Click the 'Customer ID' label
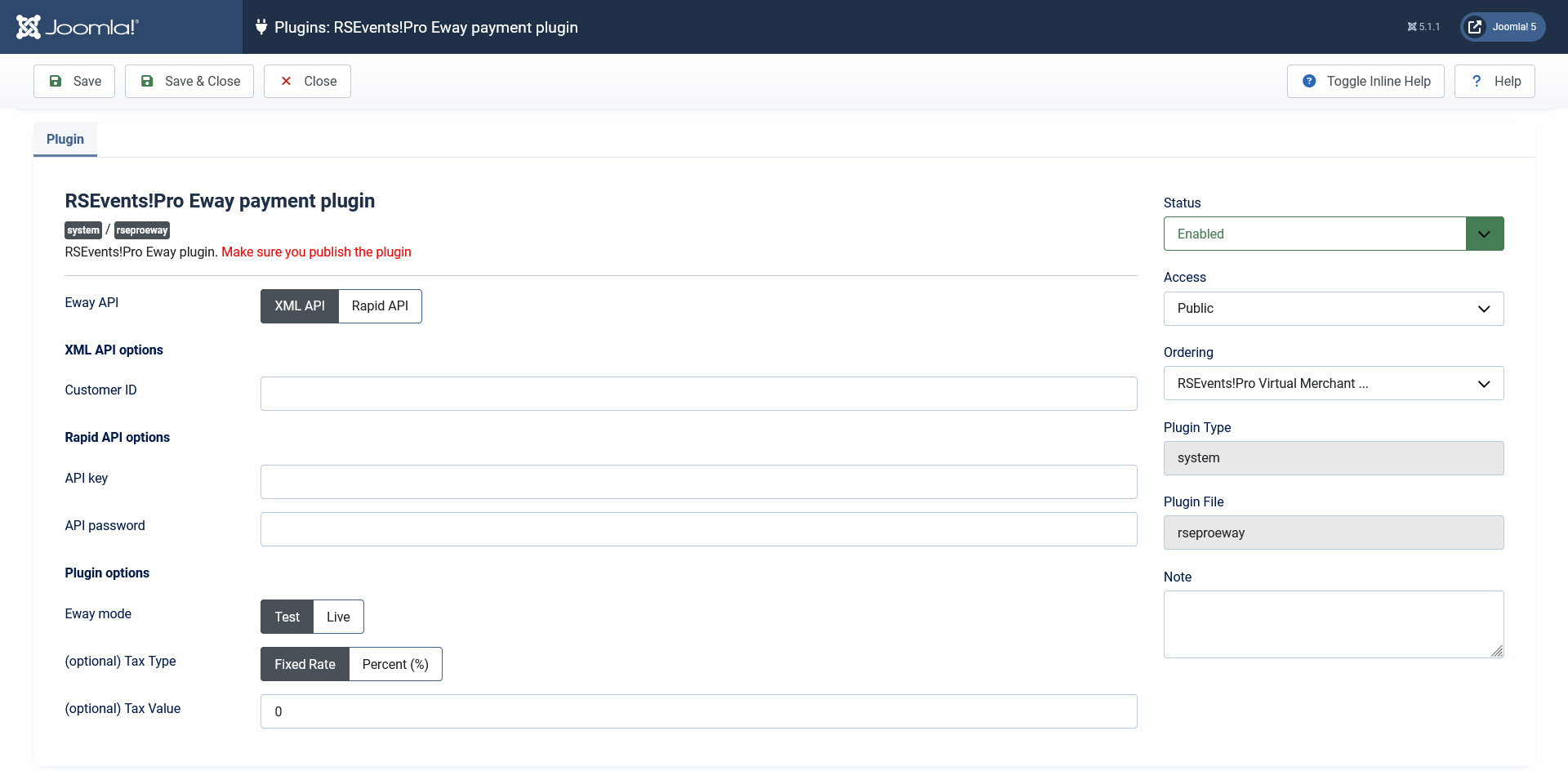This screenshot has width=1568, height=780. click(100, 390)
